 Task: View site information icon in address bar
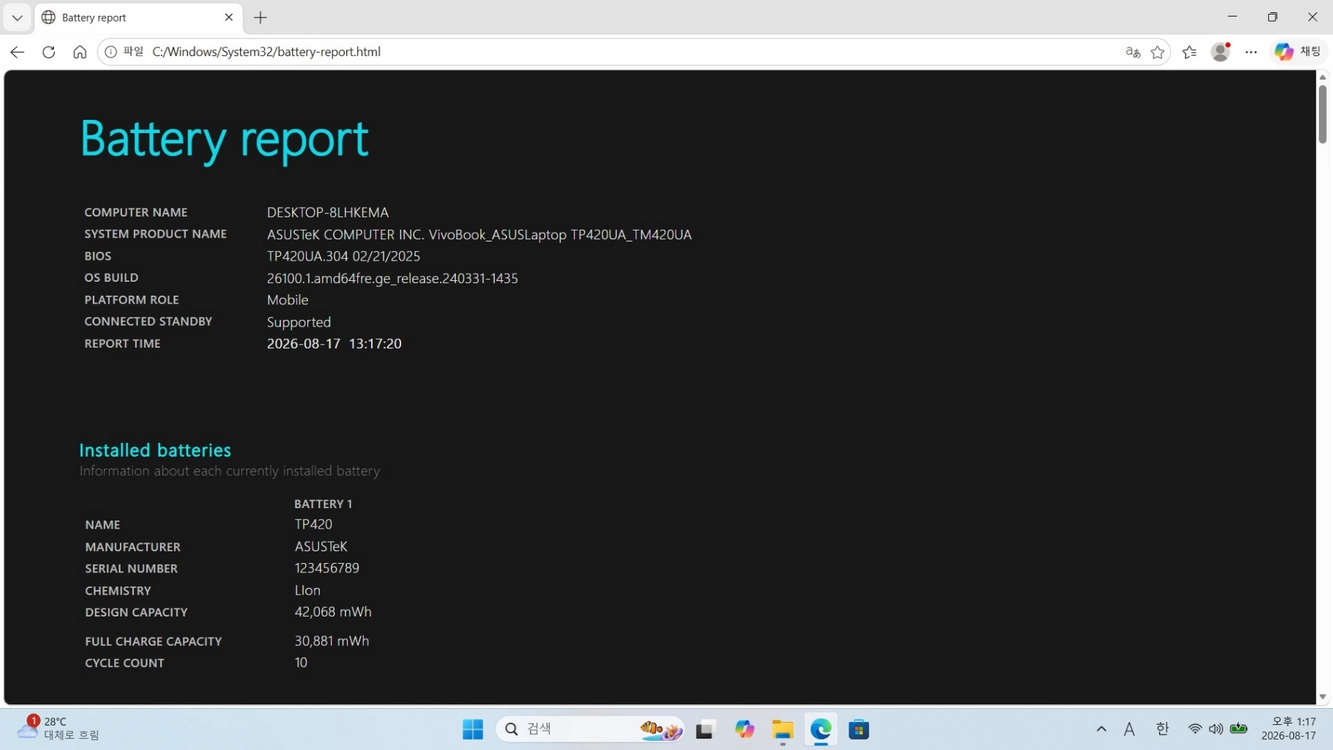[111, 52]
